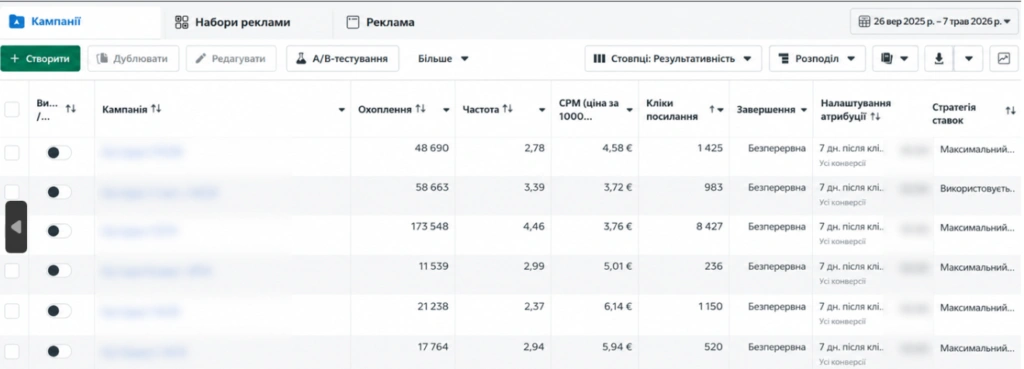The height and width of the screenshot is (369, 1024).
Task: Click the frequency value 4,46
Action: coord(534,227)
